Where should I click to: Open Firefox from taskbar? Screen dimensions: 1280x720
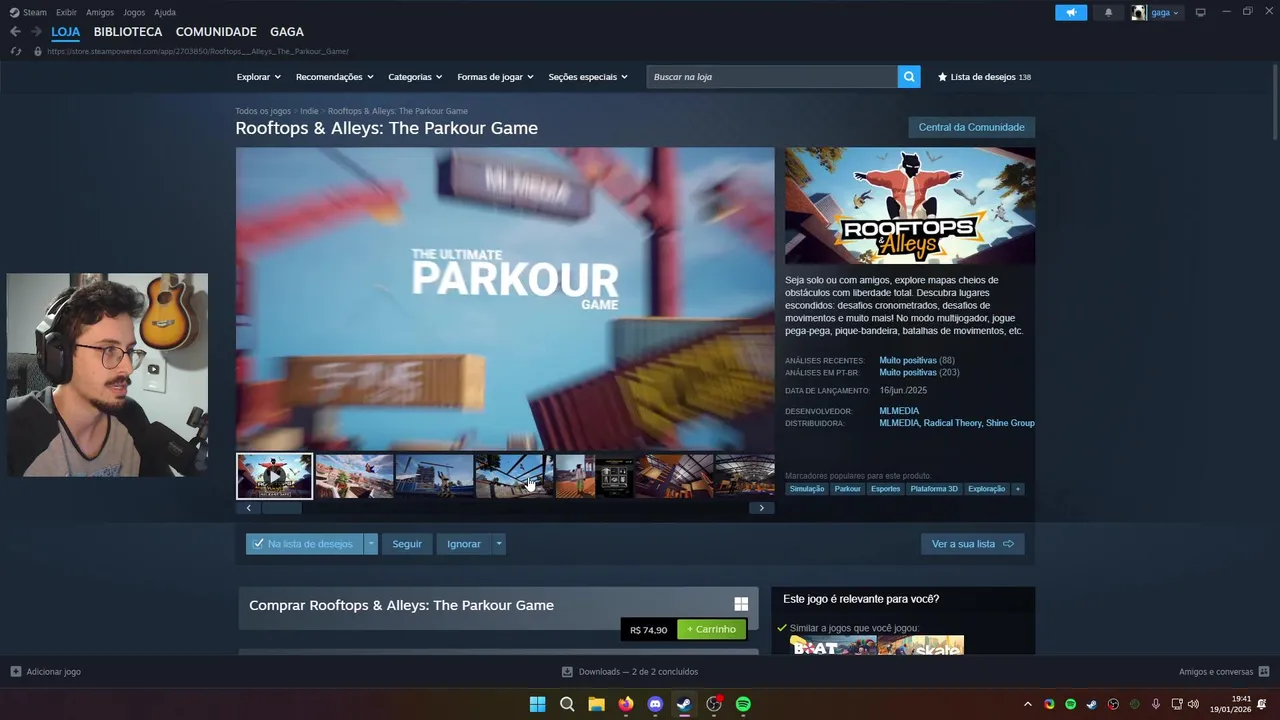tap(625, 704)
